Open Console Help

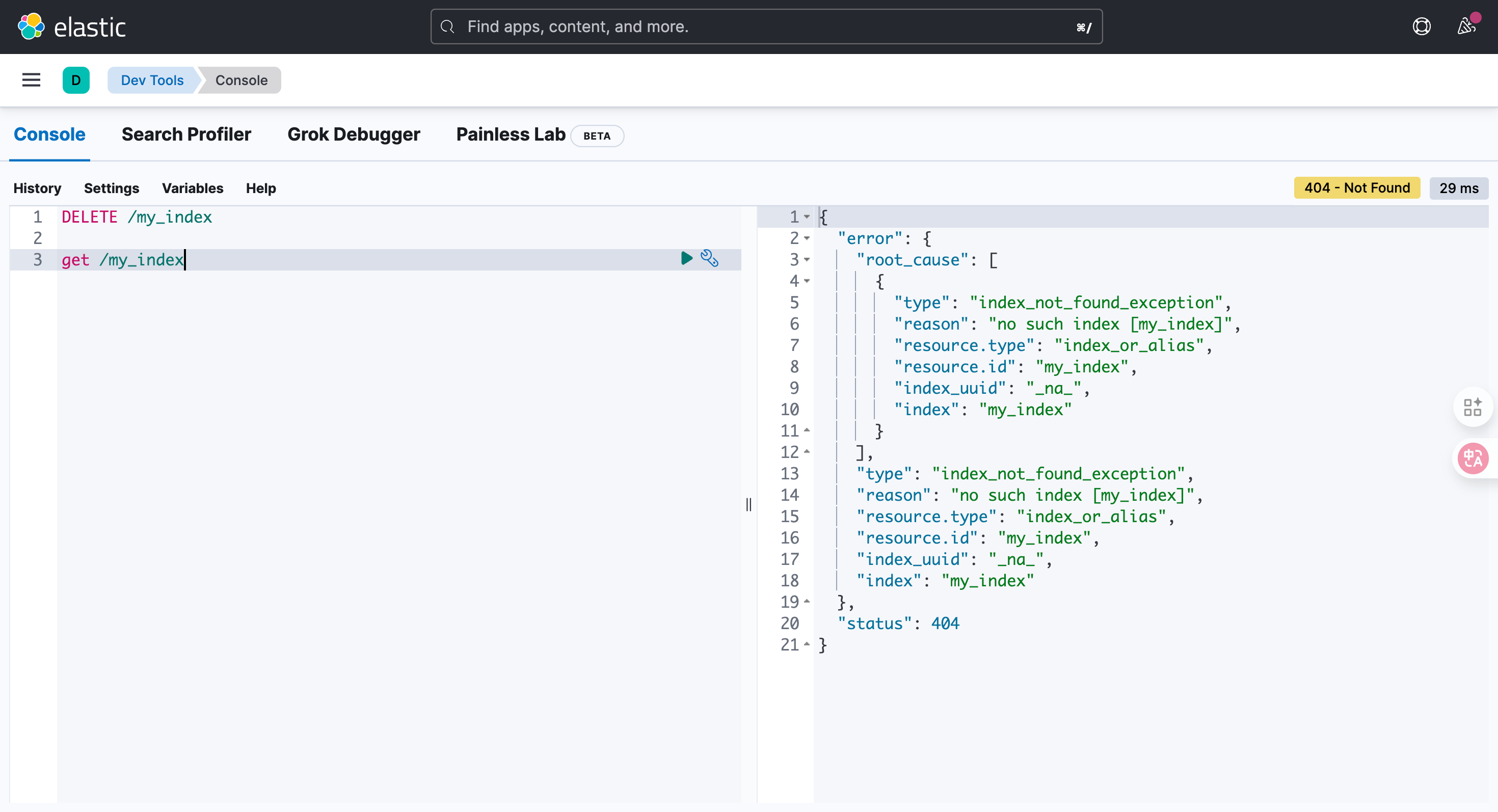click(x=260, y=188)
